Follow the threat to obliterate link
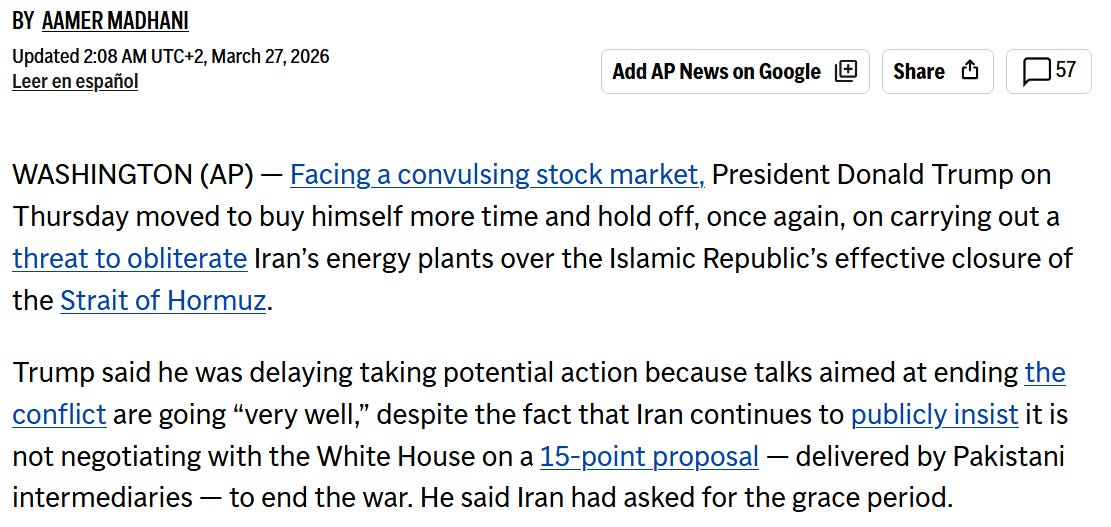Image resolution: width=1111 pixels, height=527 pixels. pos(130,259)
